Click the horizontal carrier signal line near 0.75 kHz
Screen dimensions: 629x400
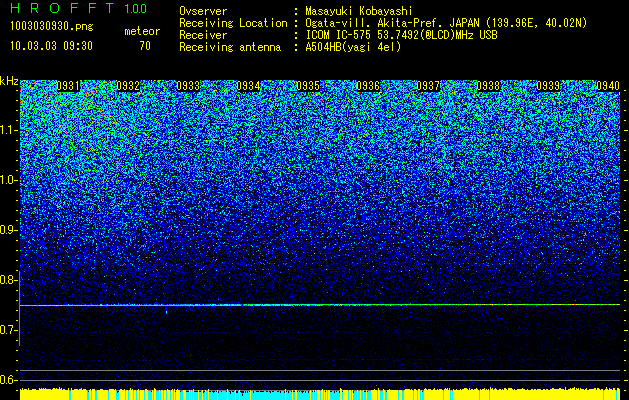point(320,305)
